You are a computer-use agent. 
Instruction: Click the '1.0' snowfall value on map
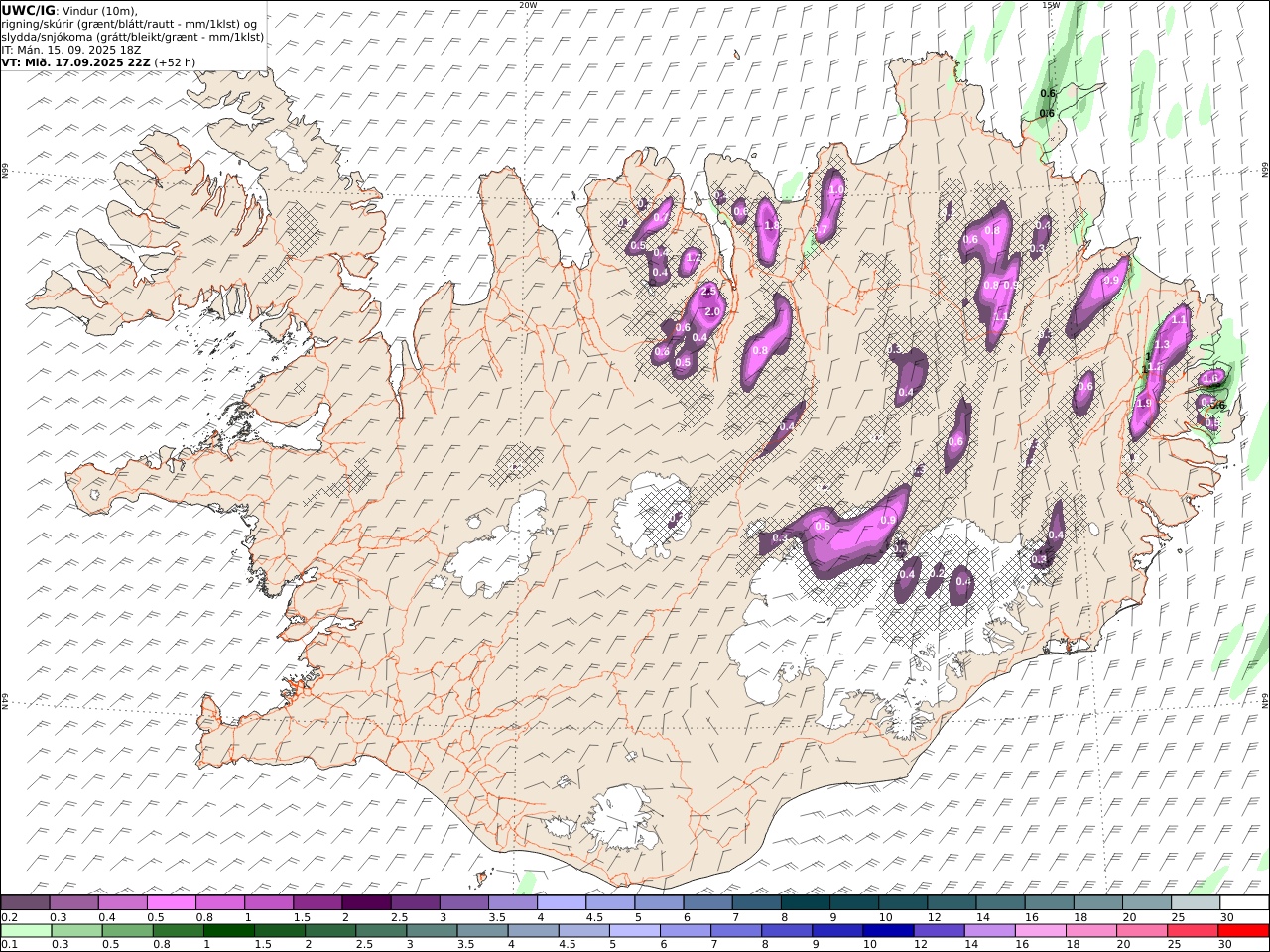pyautogui.click(x=836, y=190)
